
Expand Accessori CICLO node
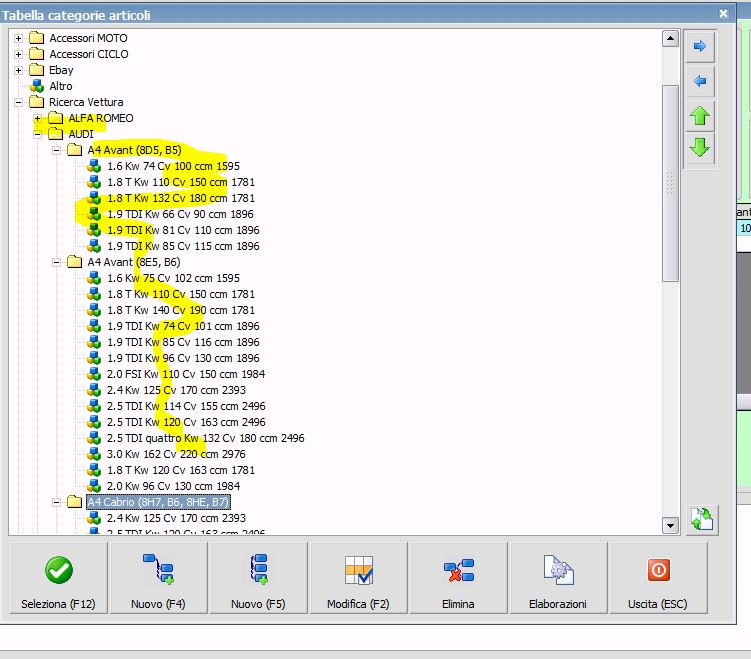pos(18,54)
